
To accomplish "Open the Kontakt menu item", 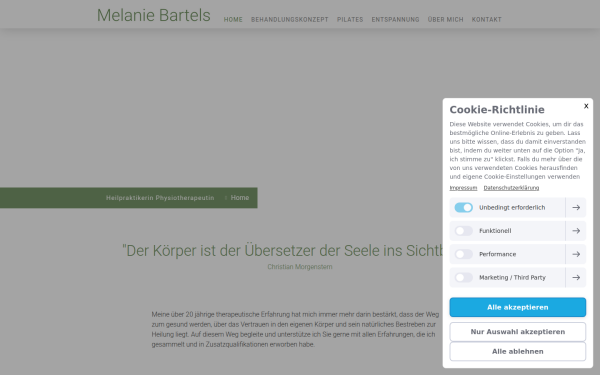I will click(486, 20).
